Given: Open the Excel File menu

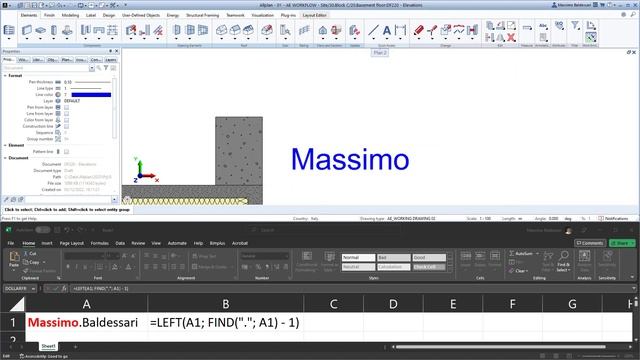Looking at the screenshot, I should pos(11,243).
